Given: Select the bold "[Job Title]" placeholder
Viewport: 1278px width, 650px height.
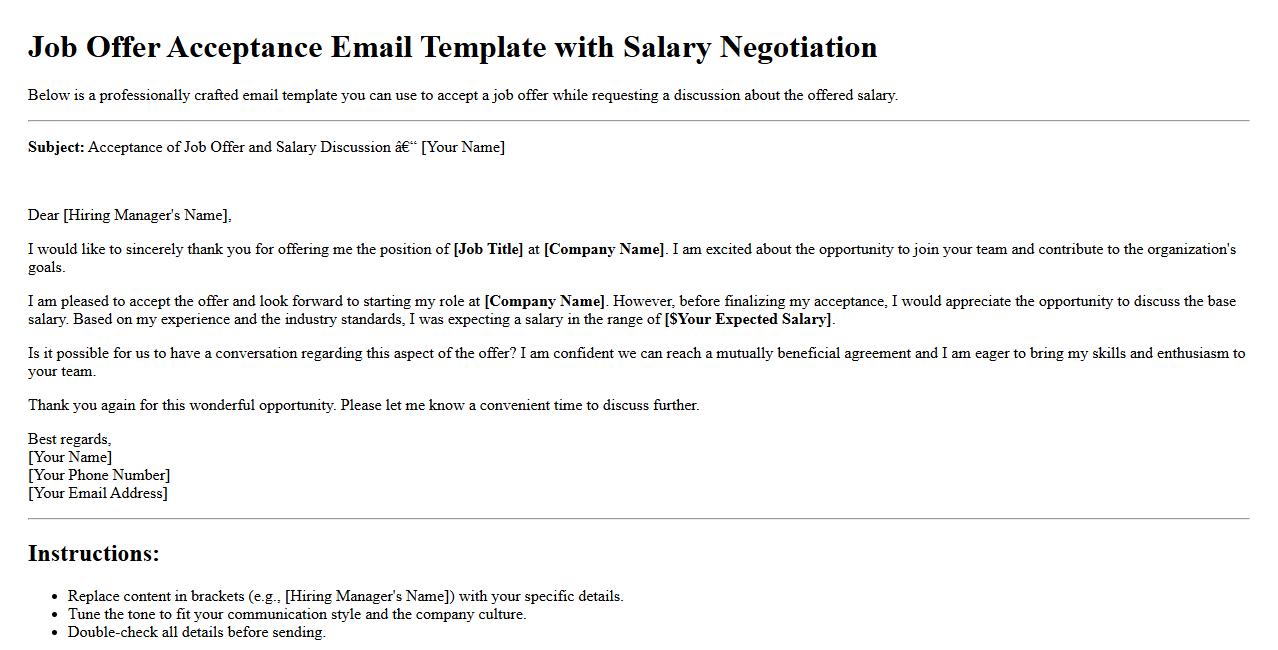Looking at the screenshot, I should point(488,249).
